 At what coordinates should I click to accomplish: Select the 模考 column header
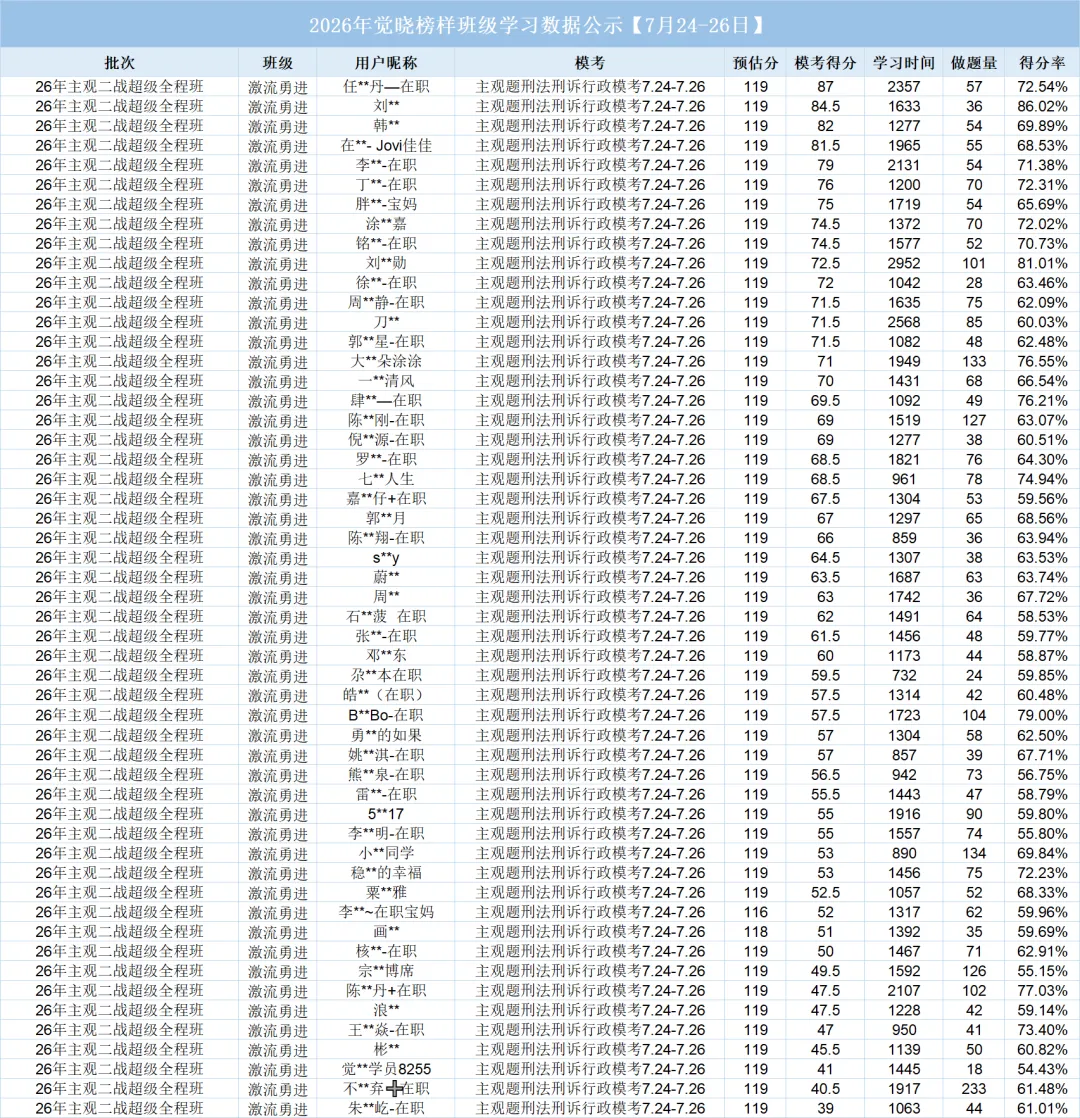pyautogui.click(x=590, y=63)
